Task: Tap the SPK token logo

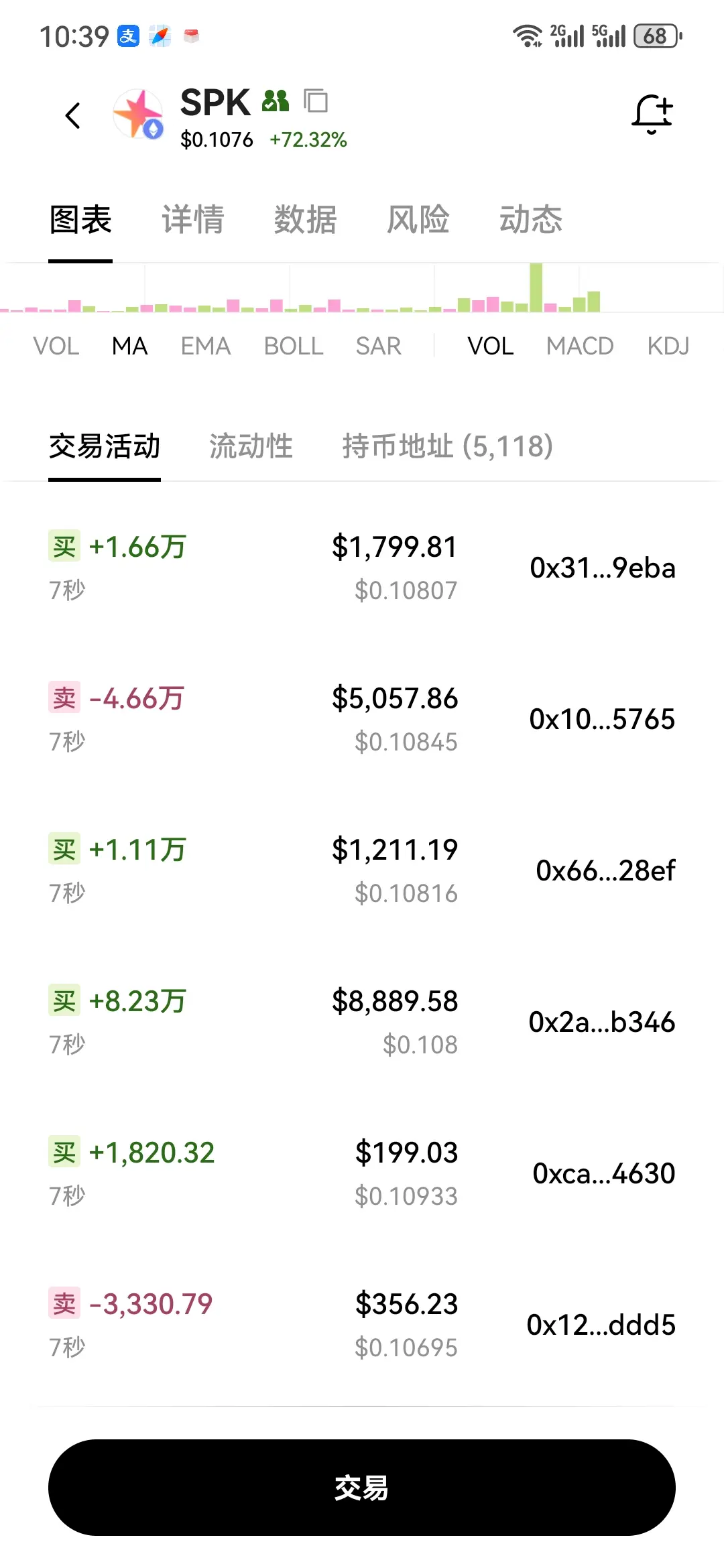Action: 138,115
